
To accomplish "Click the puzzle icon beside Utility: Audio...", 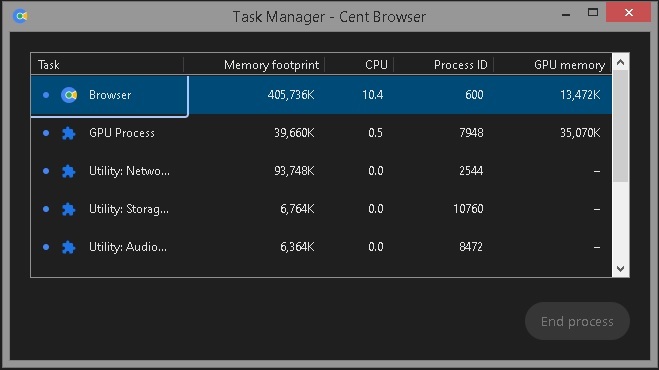I will pos(69,247).
